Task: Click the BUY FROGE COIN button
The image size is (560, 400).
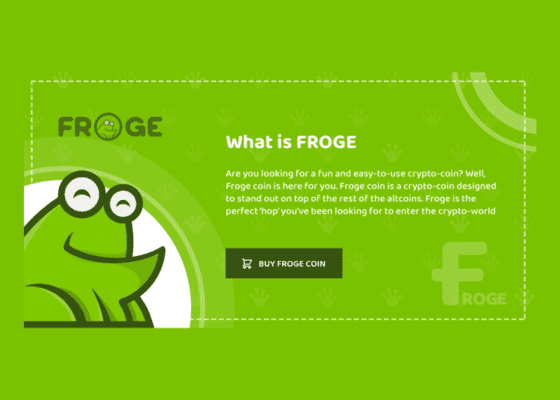Action: 284,263
